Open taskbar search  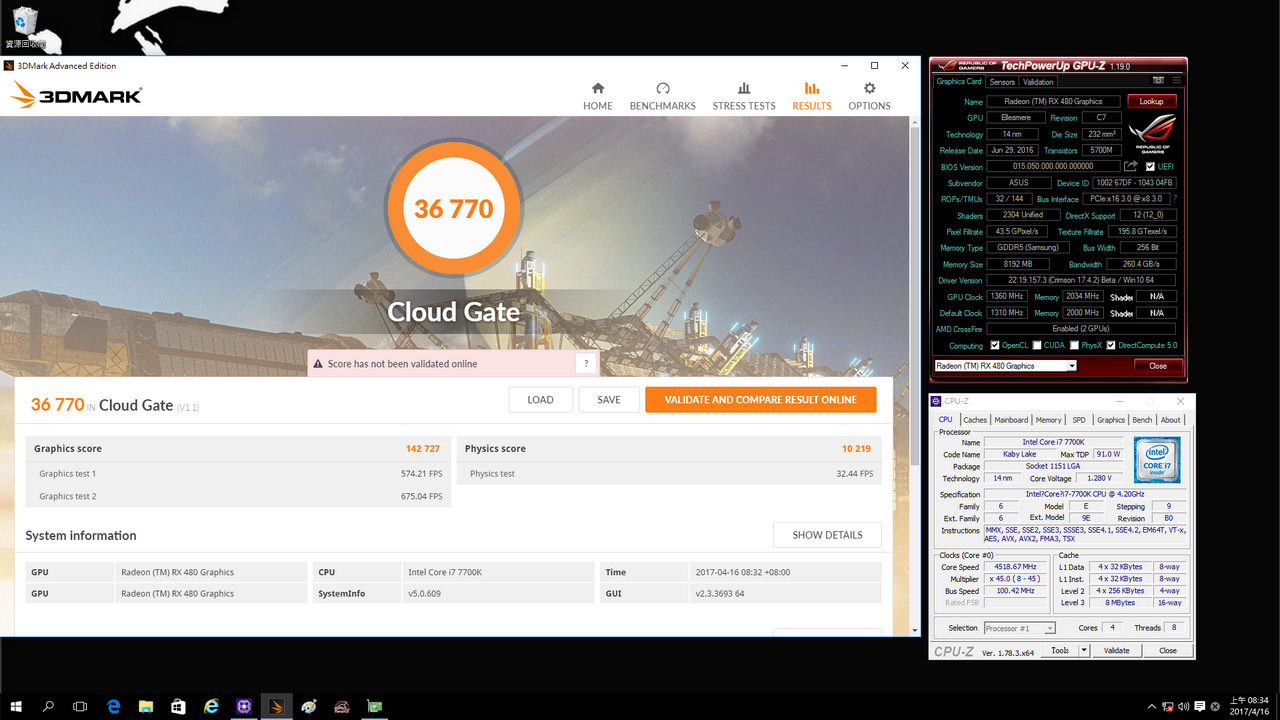click(x=48, y=706)
